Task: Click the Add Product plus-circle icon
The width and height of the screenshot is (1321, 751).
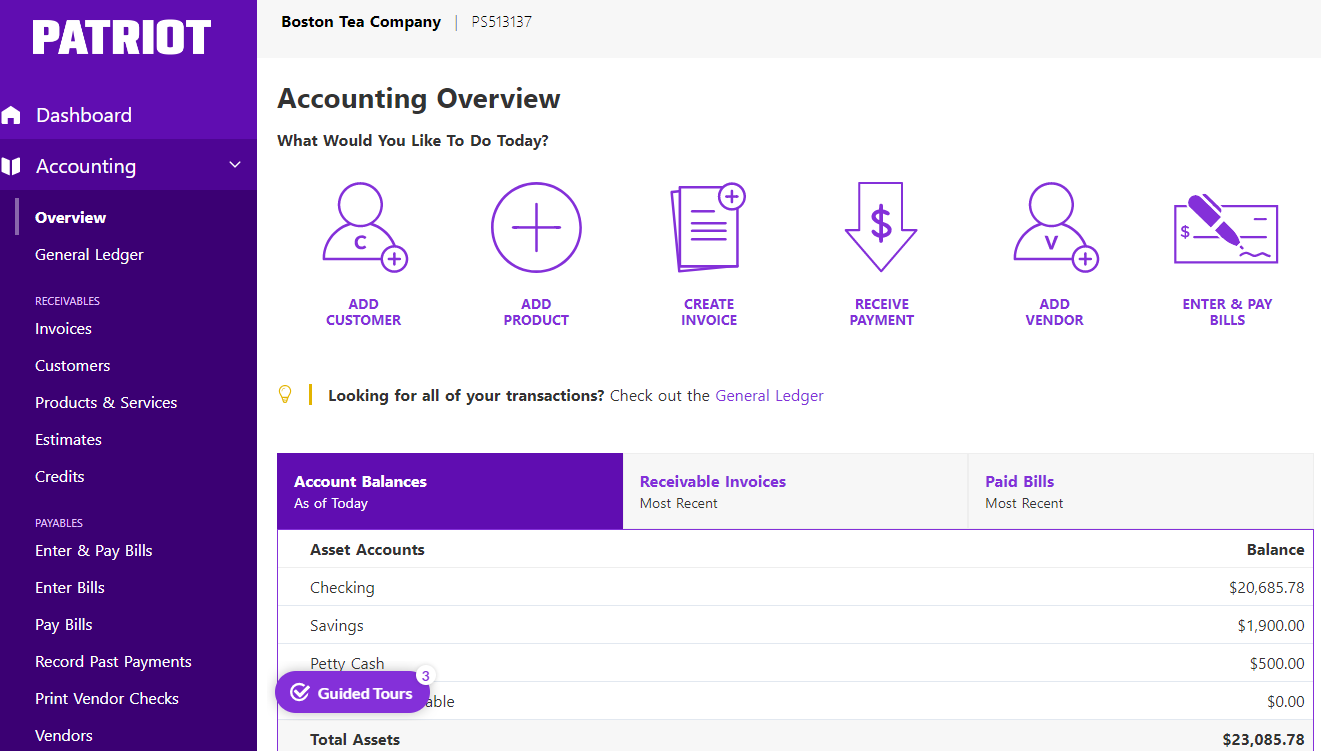Action: [x=536, y=227]
